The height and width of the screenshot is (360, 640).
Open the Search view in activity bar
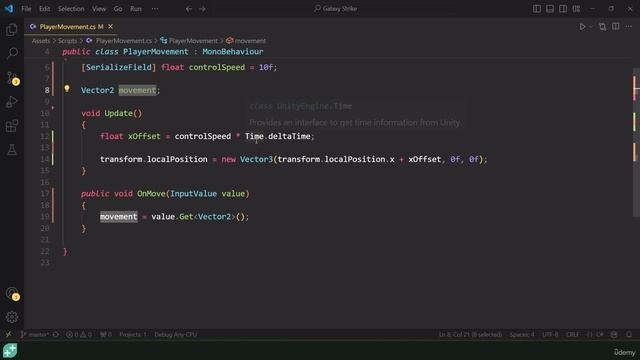tap(12, 53)
